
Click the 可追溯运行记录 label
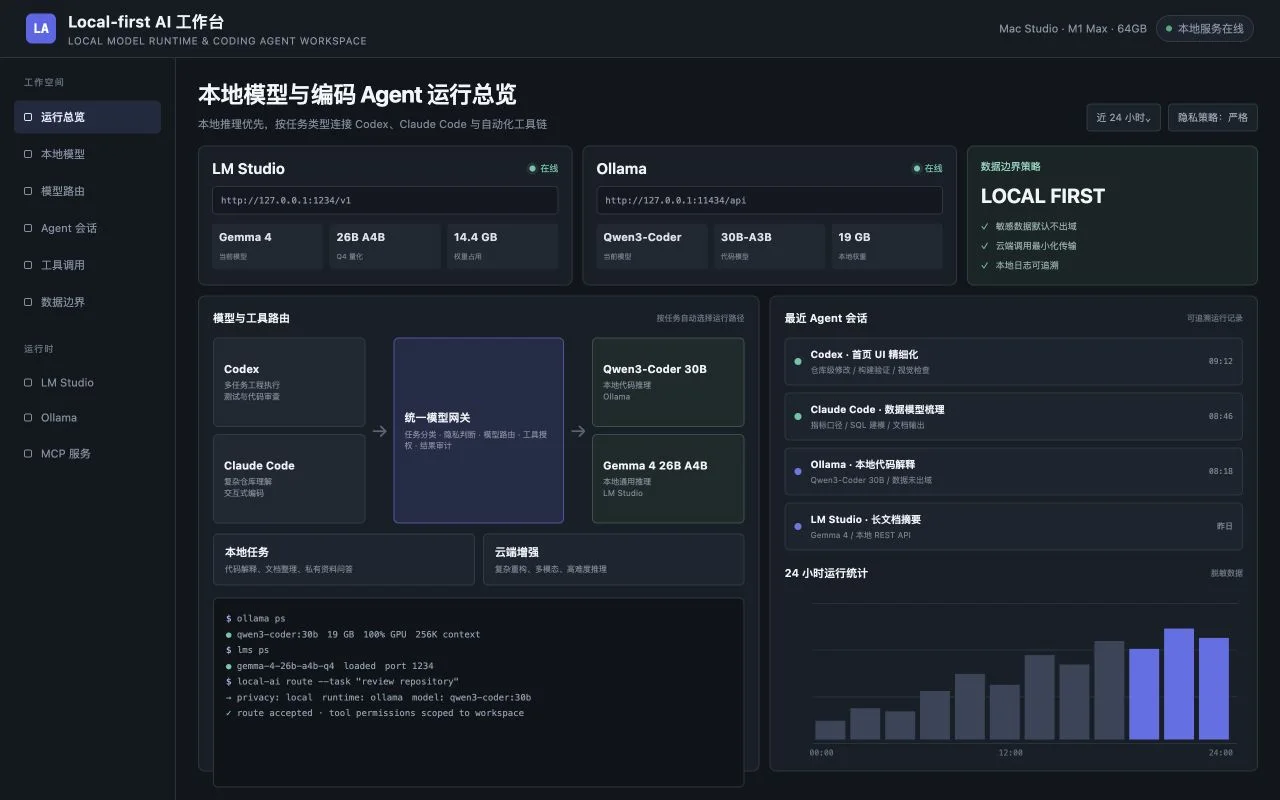(1215, 318)
